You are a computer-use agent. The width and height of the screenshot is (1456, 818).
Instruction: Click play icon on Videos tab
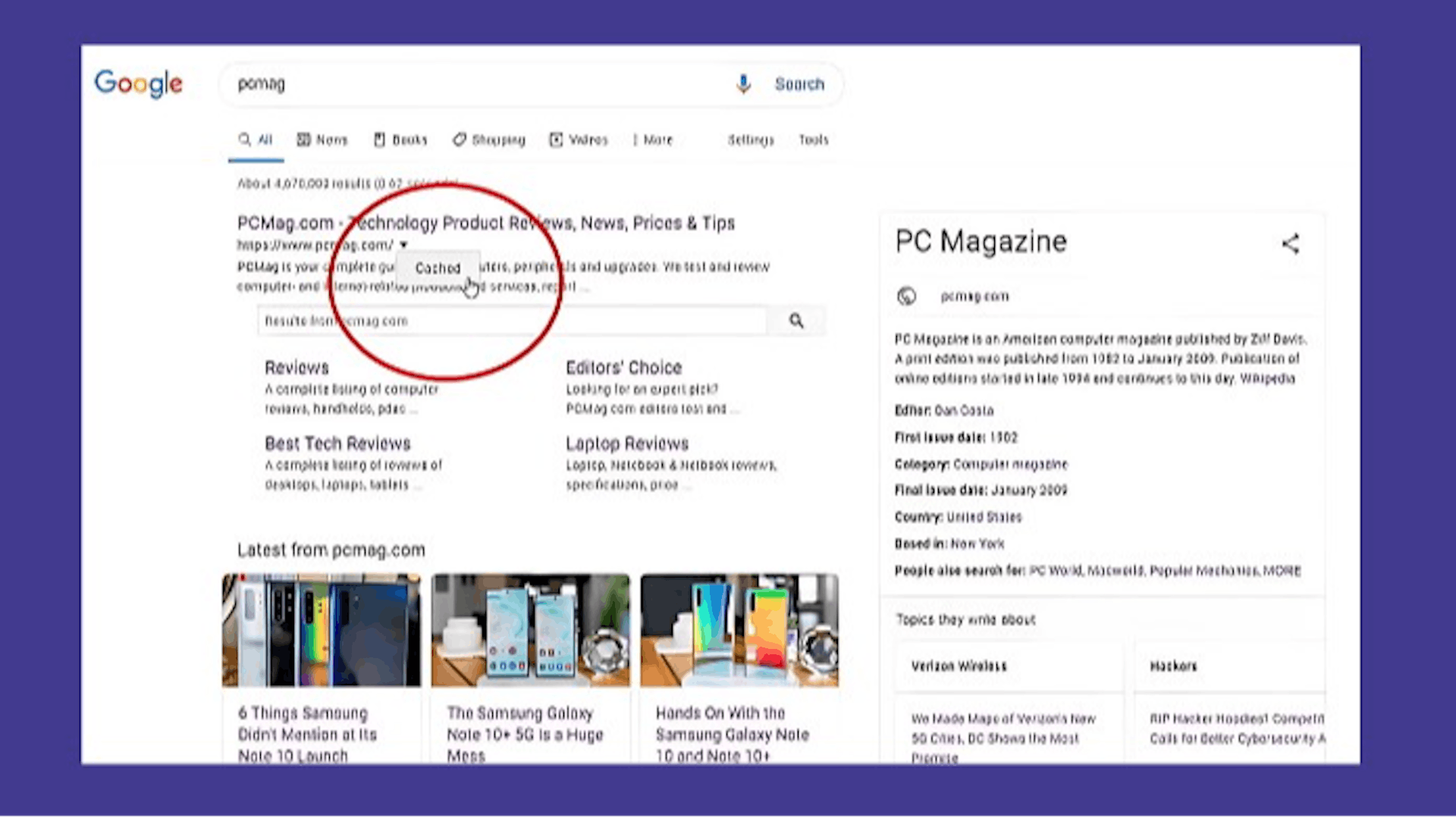557,139
